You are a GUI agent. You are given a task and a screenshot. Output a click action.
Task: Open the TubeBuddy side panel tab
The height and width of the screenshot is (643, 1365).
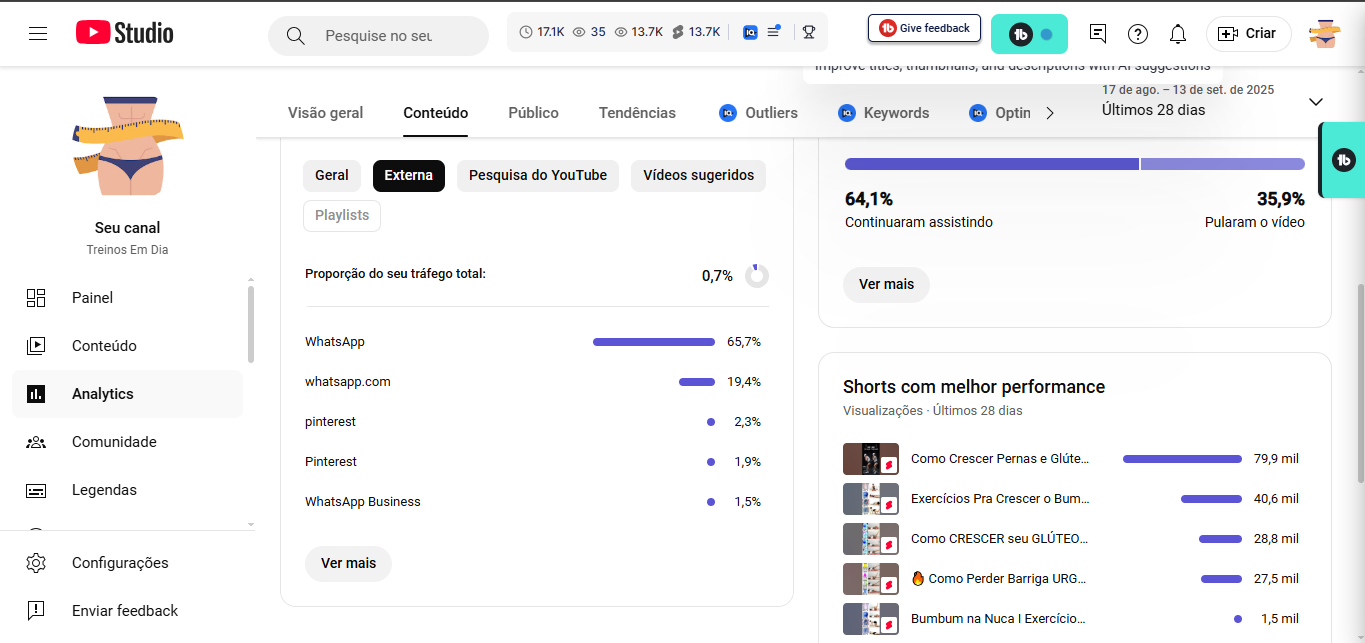(x=1343, y=160)
